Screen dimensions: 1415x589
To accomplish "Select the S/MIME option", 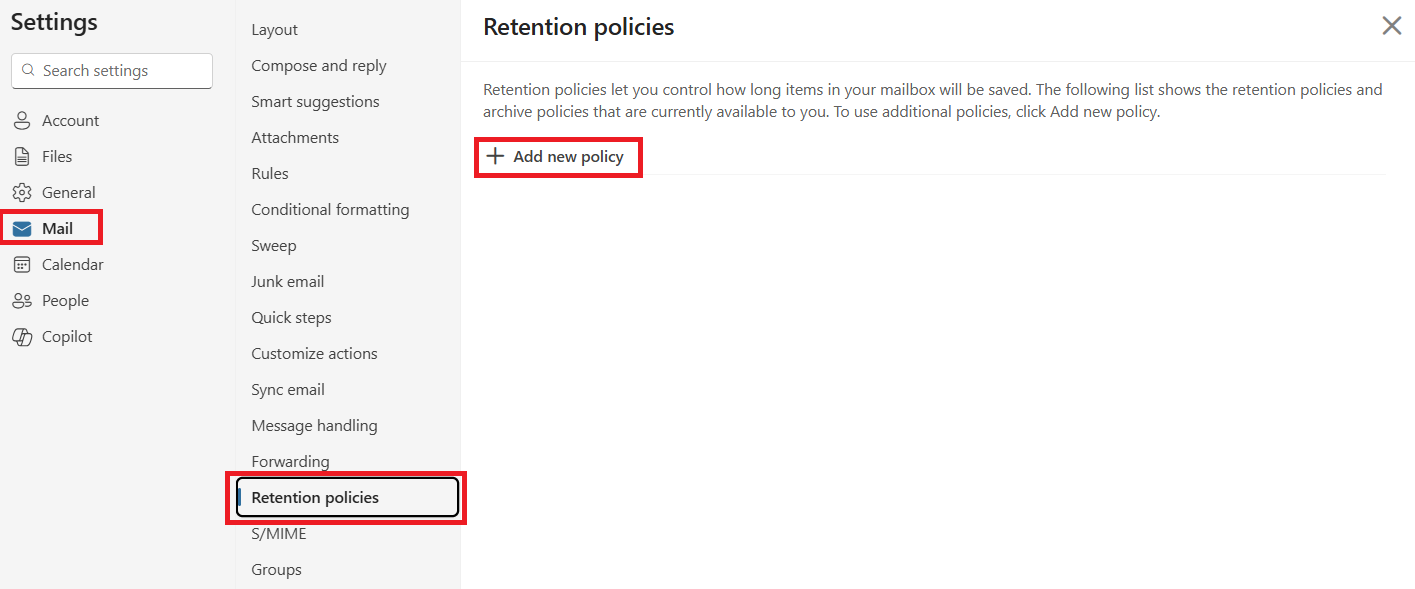I will pyautogui.click(x=279, y=534).
